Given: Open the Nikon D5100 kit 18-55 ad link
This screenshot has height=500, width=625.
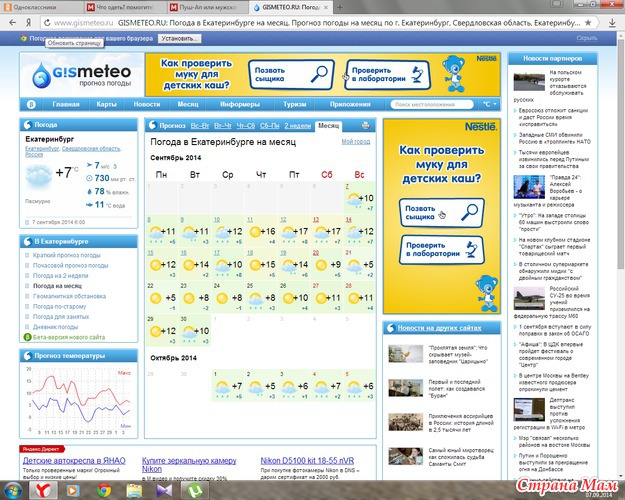Looking at the screenshot, I should tap(307, 461).
